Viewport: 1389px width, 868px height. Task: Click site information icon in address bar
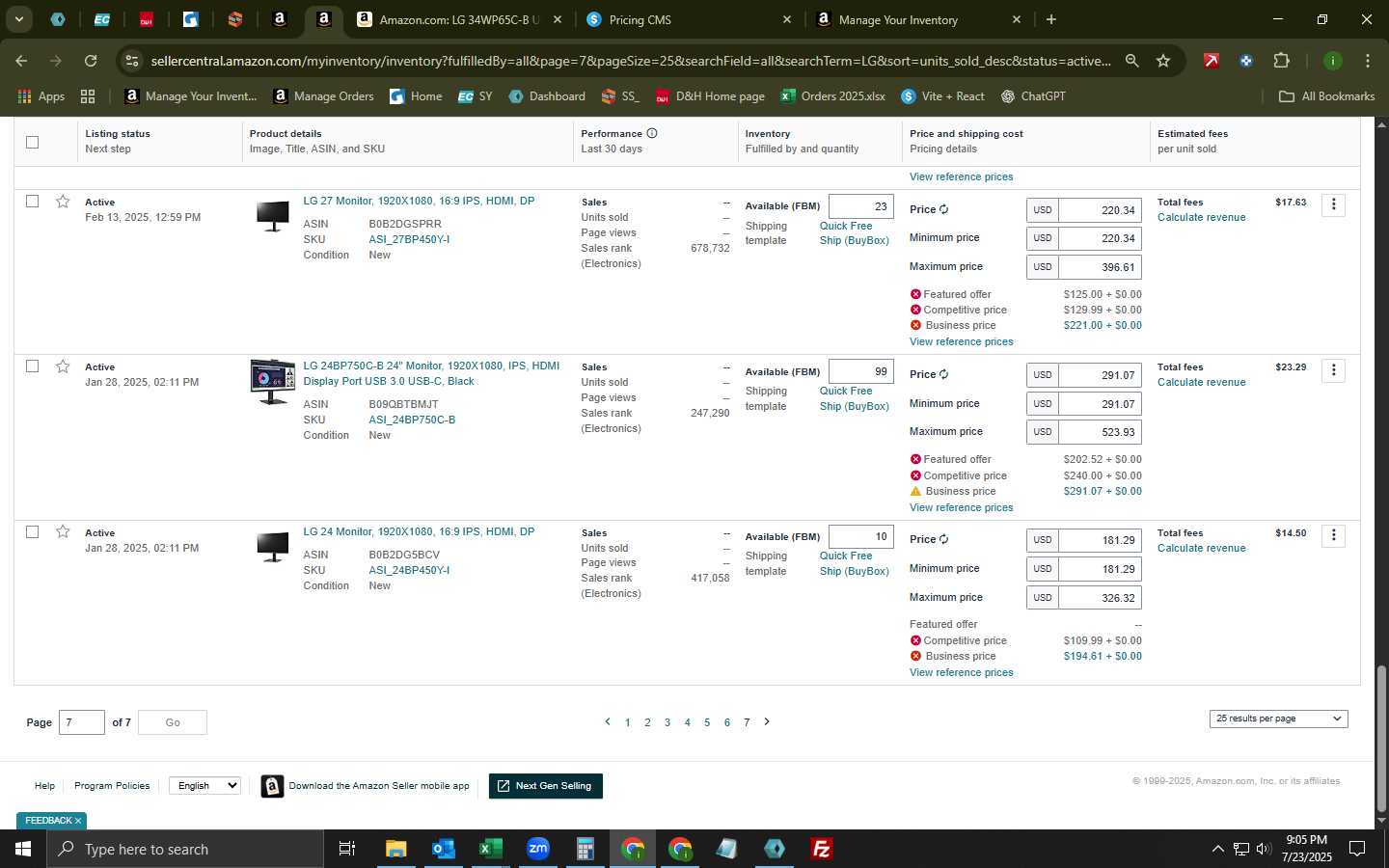(x=132, y=61)
